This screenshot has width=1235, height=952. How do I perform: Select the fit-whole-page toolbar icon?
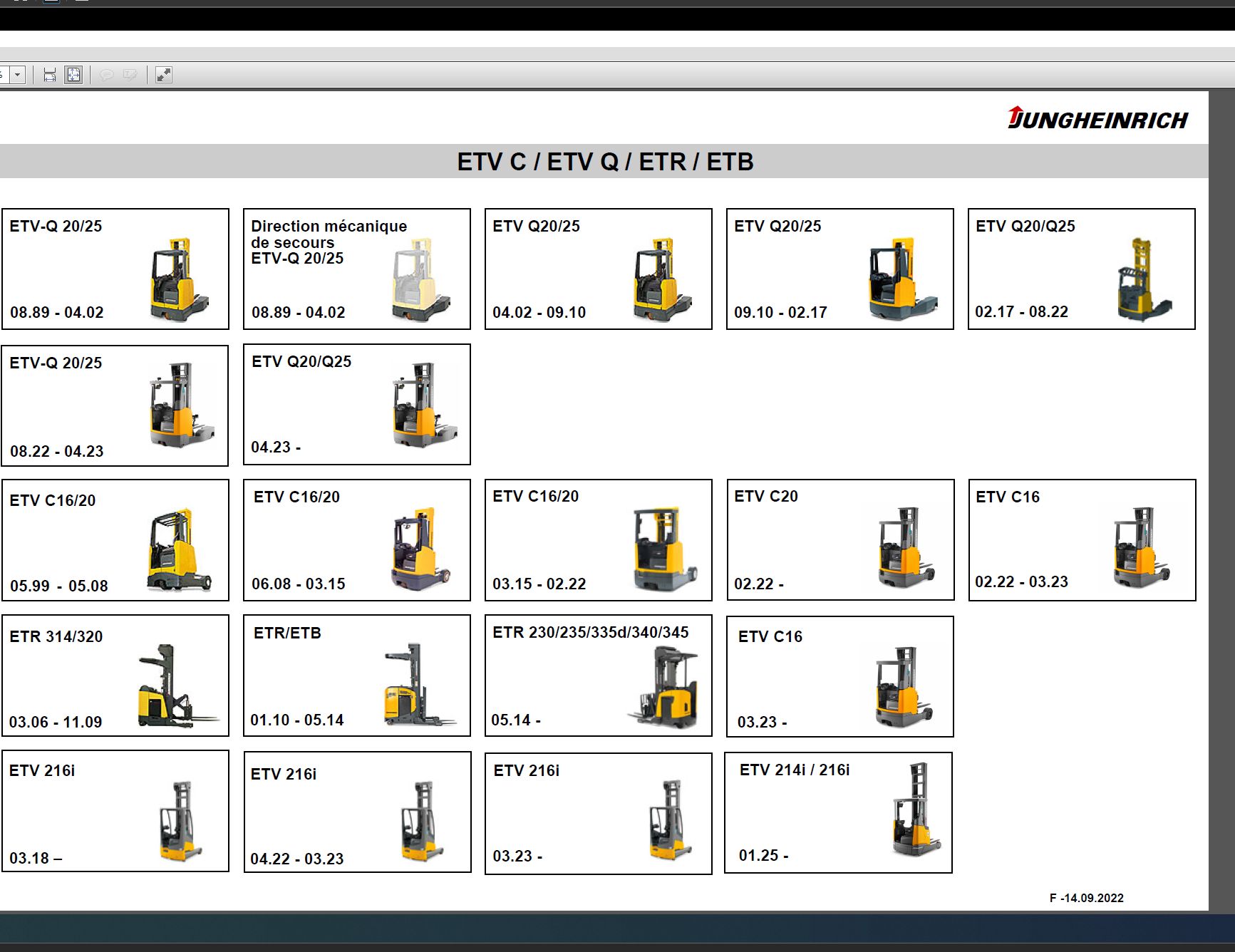click(72, 74)
